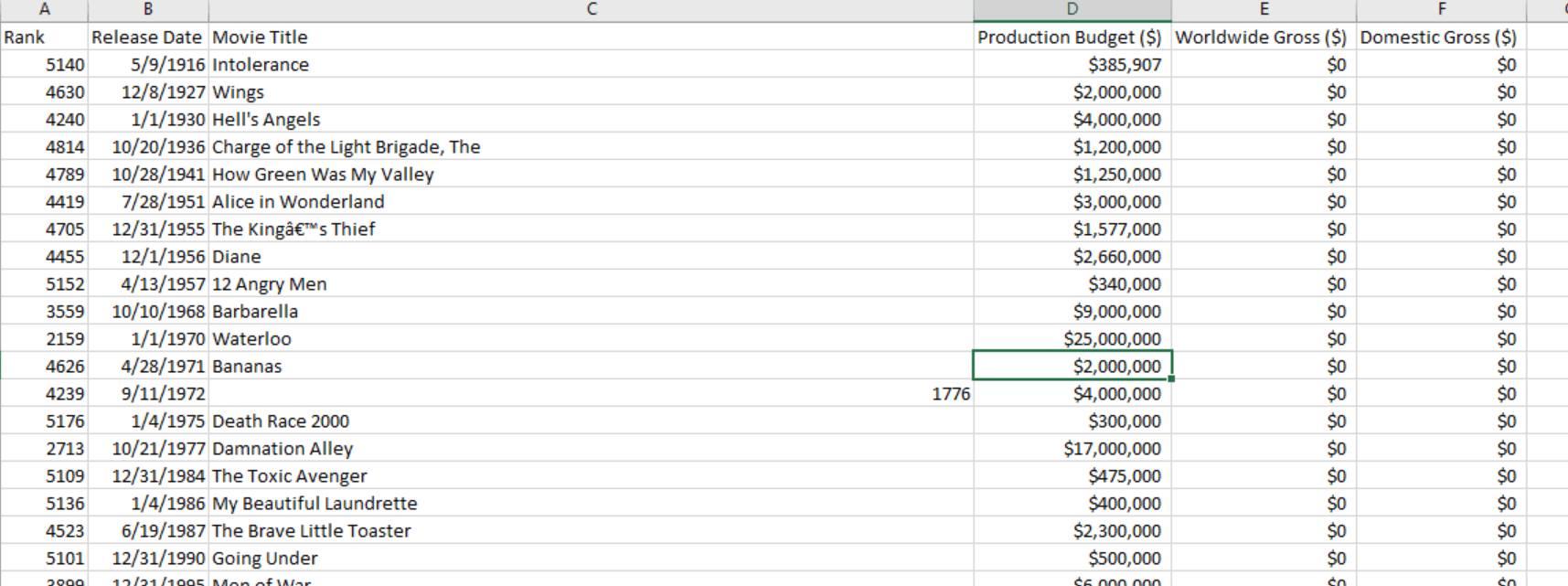Click Domestic Gross cell for Going Under

coord(1442,558)
